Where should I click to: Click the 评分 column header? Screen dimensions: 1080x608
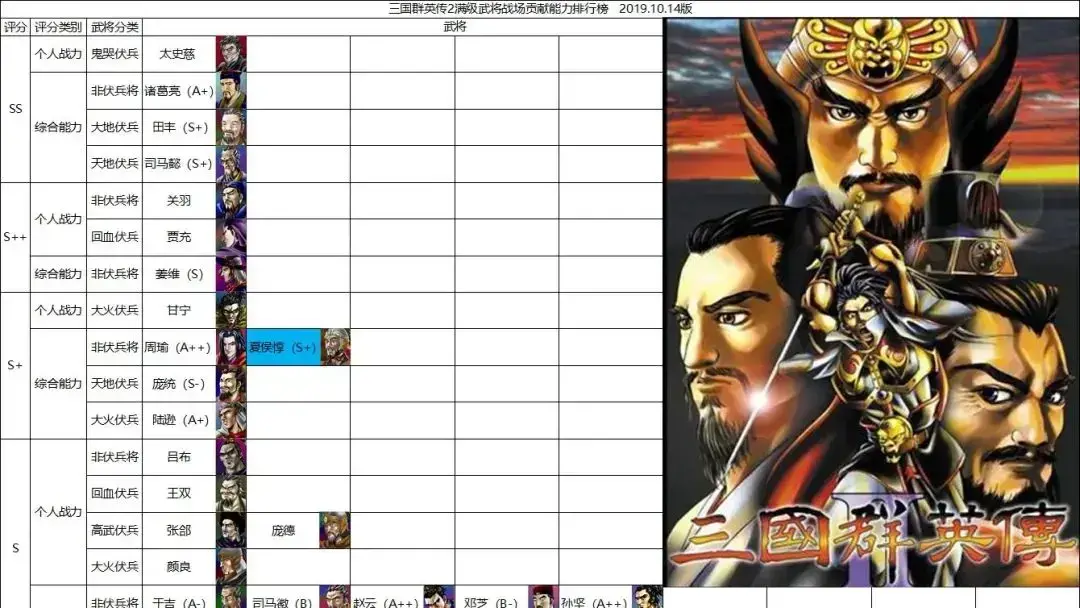pos(15,27)
